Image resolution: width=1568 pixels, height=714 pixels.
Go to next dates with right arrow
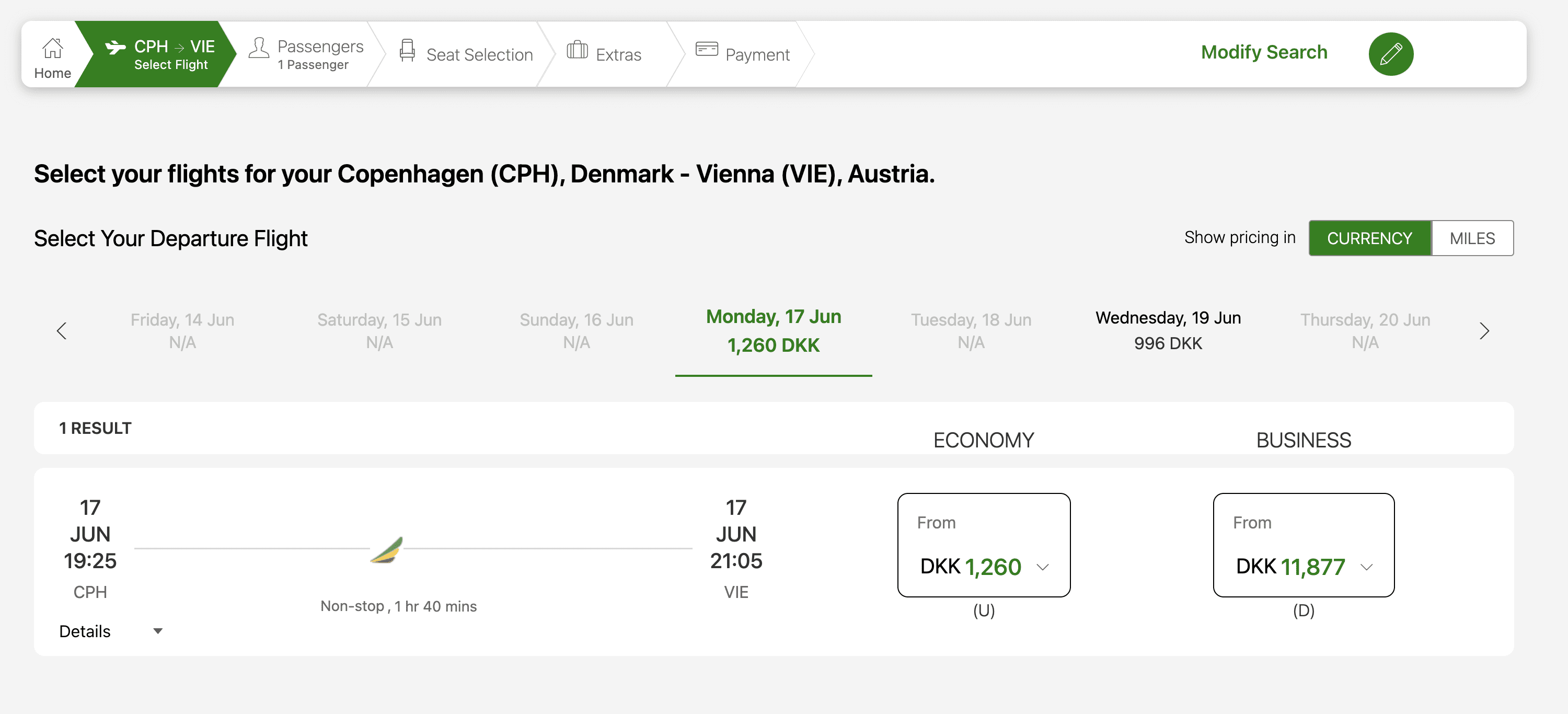1483,330
